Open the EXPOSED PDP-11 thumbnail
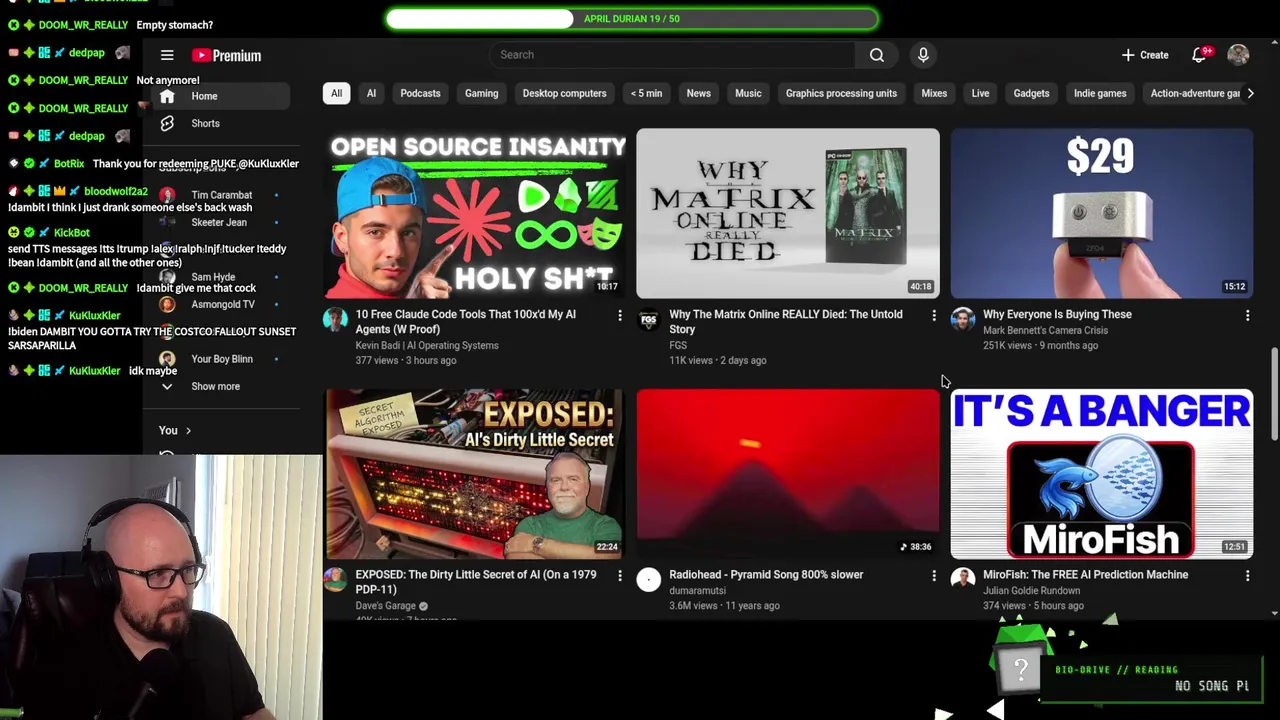 pyautogui.click(x=475, y=473)
